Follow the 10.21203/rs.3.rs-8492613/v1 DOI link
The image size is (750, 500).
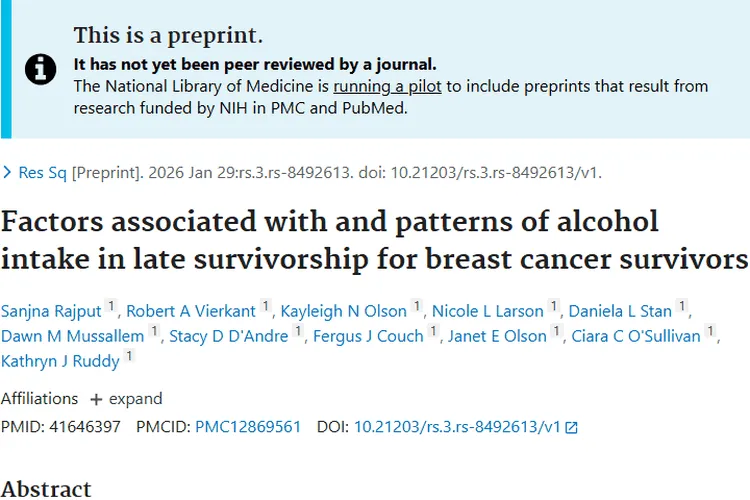click(x=457, y=427)
